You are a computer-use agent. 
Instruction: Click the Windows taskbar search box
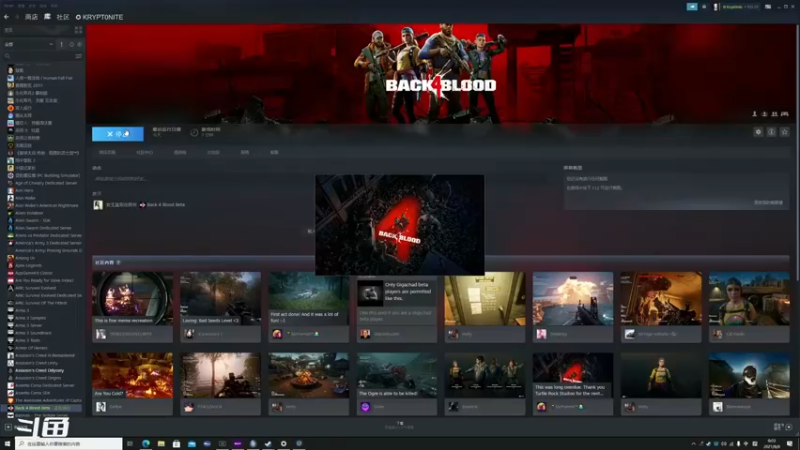coord(68,443)
